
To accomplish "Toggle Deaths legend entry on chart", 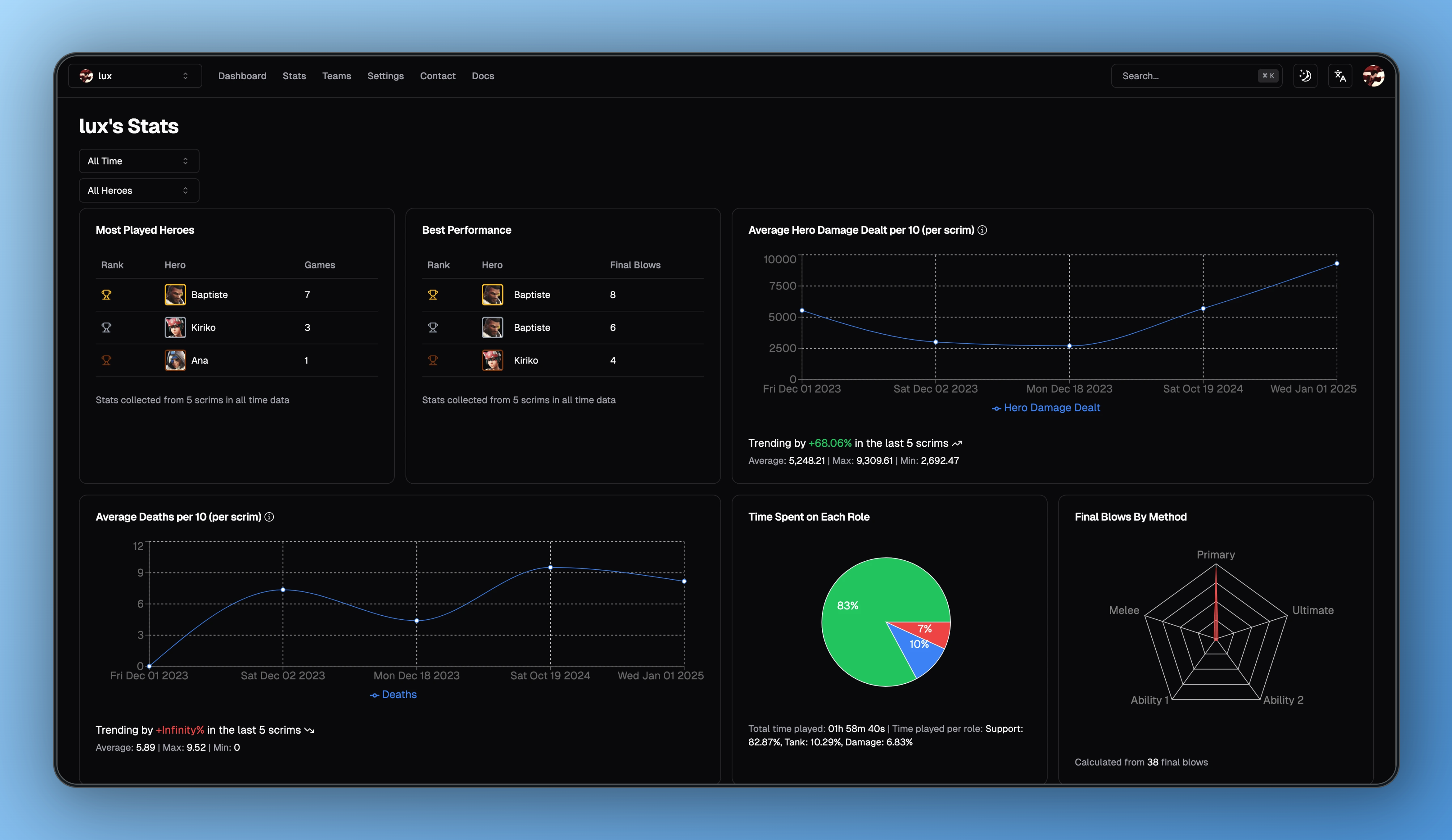I will coord(394,695).
